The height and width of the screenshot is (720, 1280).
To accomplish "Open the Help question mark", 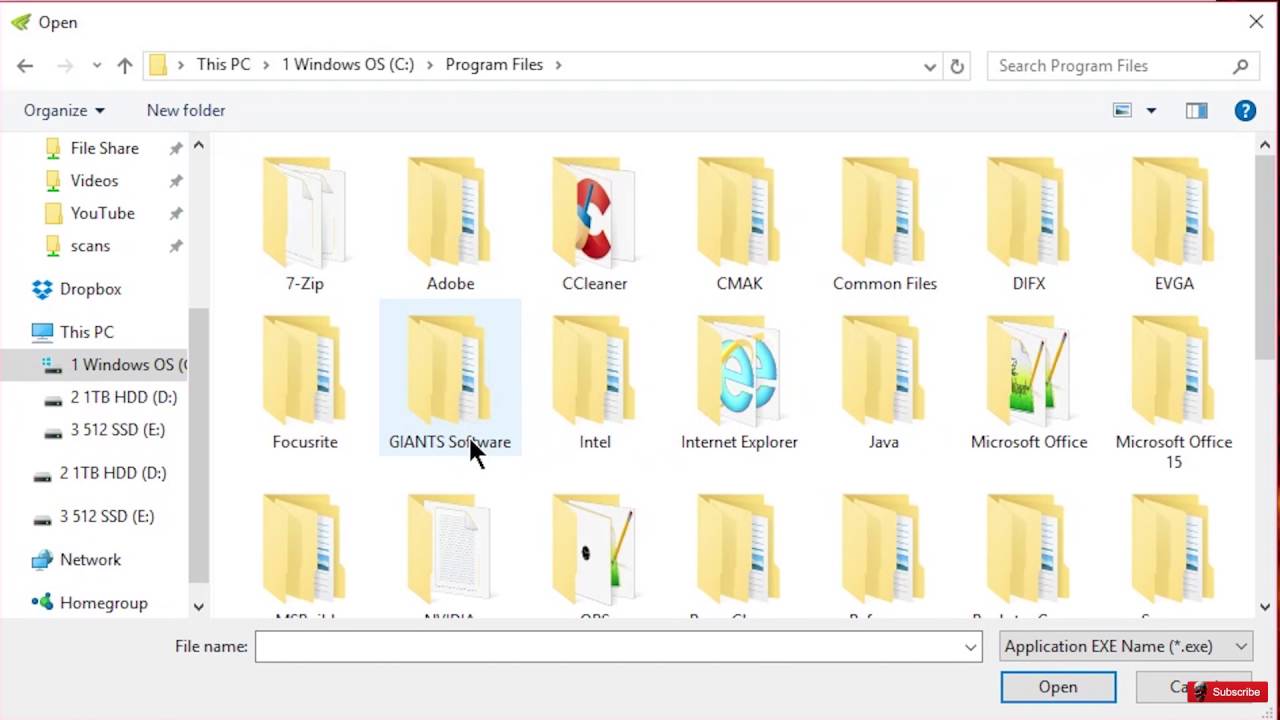I will pos(1245,111).
